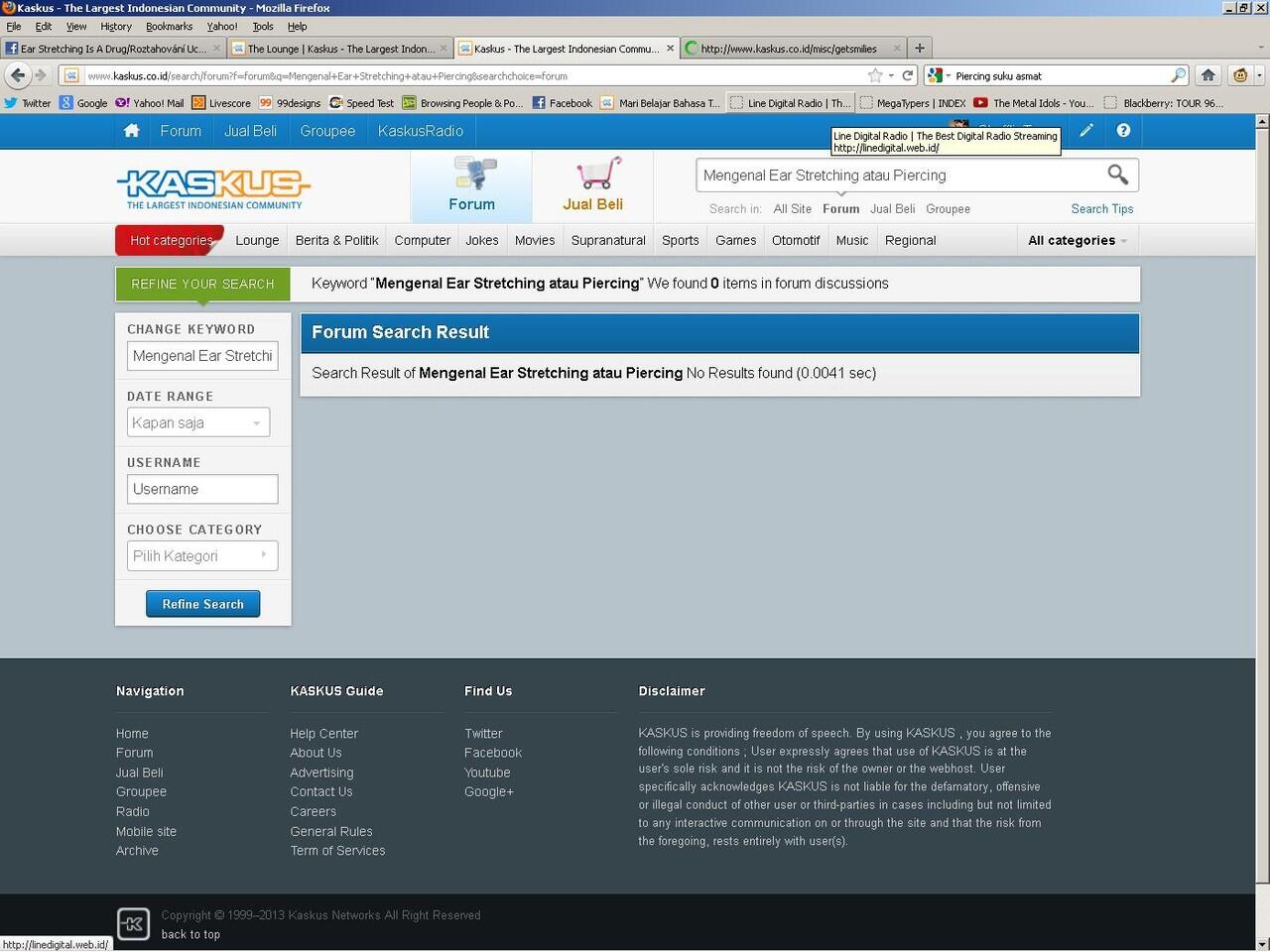The image size is (1270, 952).
Task: Open Term of Services footer link
Action: click(337, 851)
